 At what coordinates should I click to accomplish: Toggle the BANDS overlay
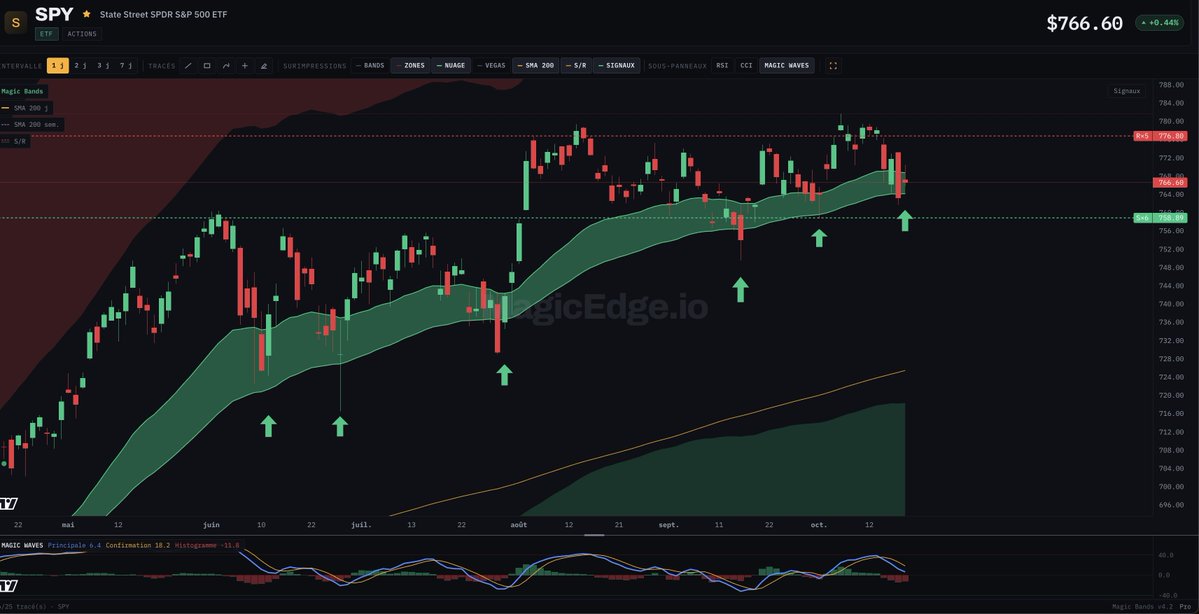click(x=369, y=66)
